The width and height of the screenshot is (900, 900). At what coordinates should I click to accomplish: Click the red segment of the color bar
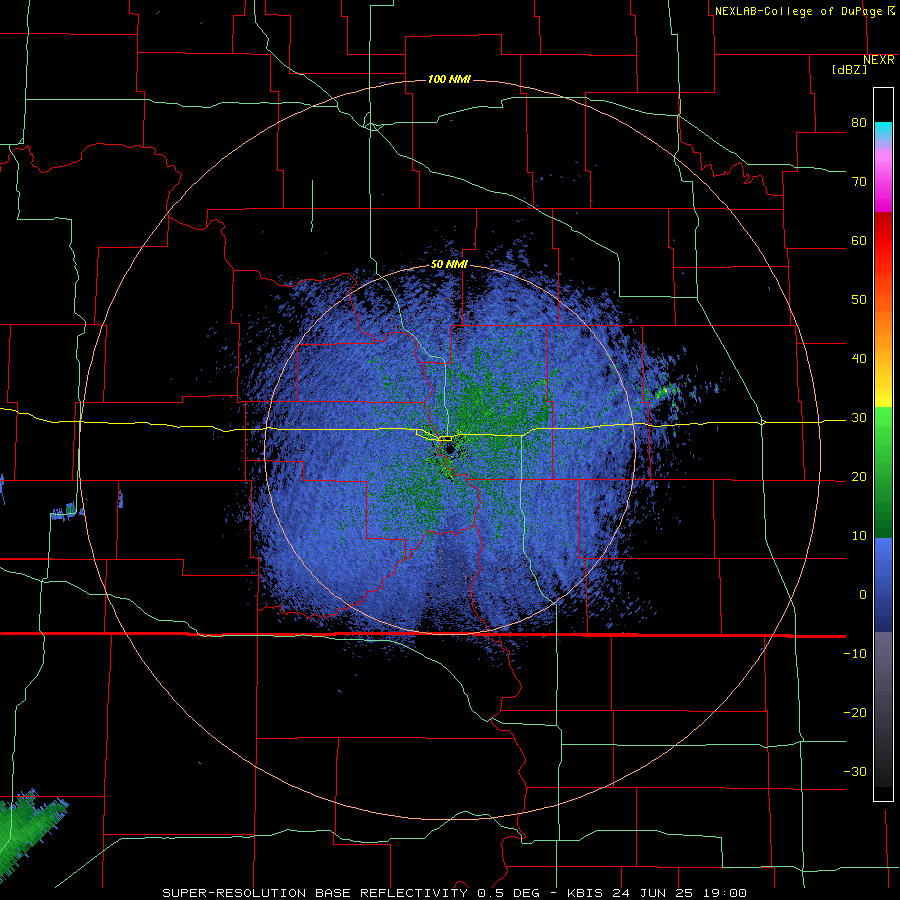tap(883, 241)
